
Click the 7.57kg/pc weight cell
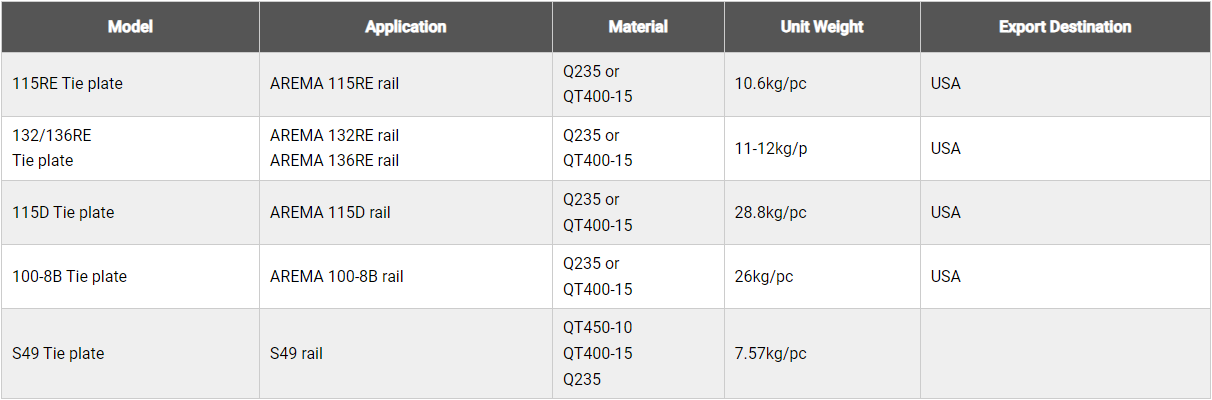tap(822, 353)
